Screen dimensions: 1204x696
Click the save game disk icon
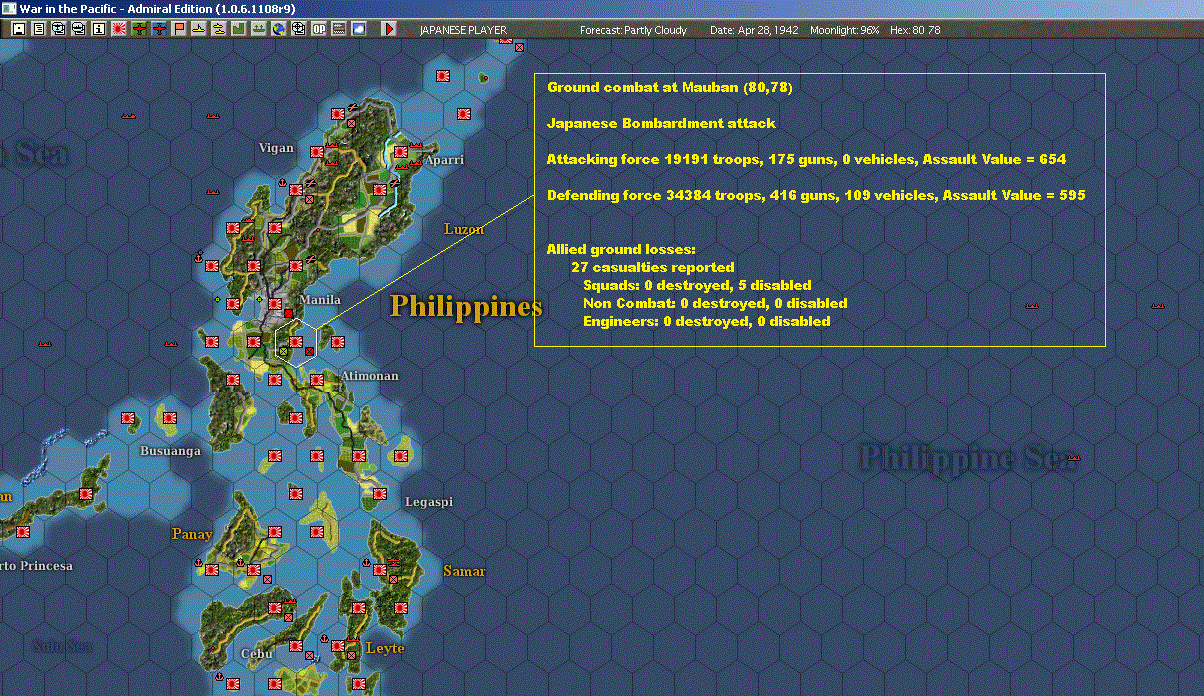pos(19,29)
